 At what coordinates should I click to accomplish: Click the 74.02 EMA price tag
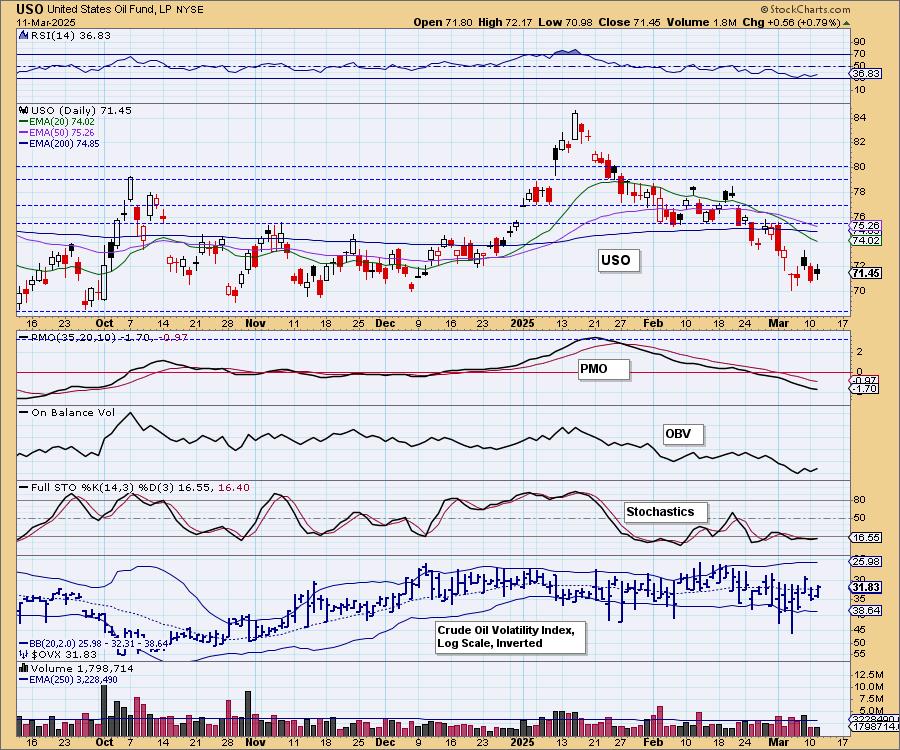click(x=866, y=240)
